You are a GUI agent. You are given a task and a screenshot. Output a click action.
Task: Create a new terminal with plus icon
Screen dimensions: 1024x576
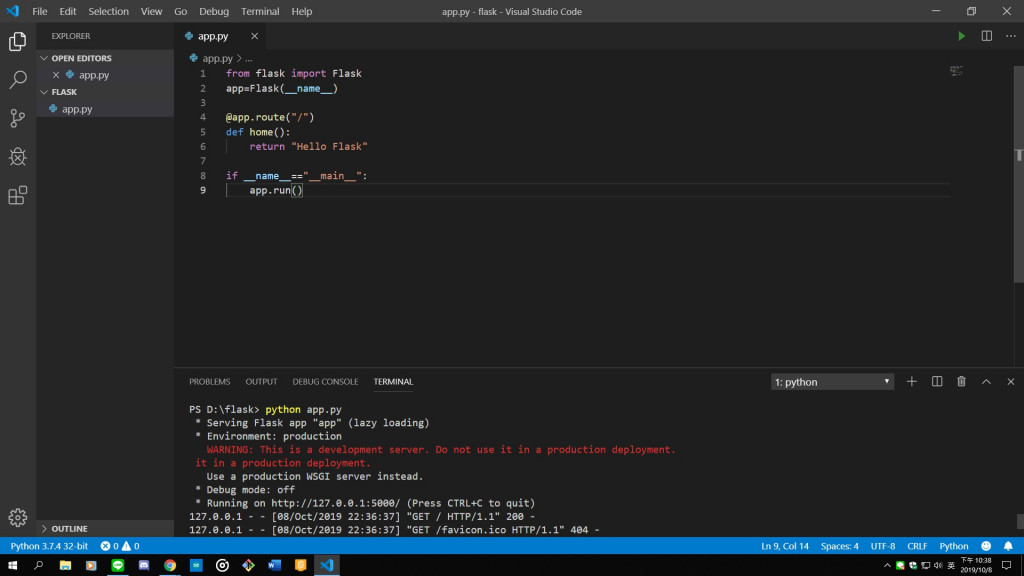912,381
